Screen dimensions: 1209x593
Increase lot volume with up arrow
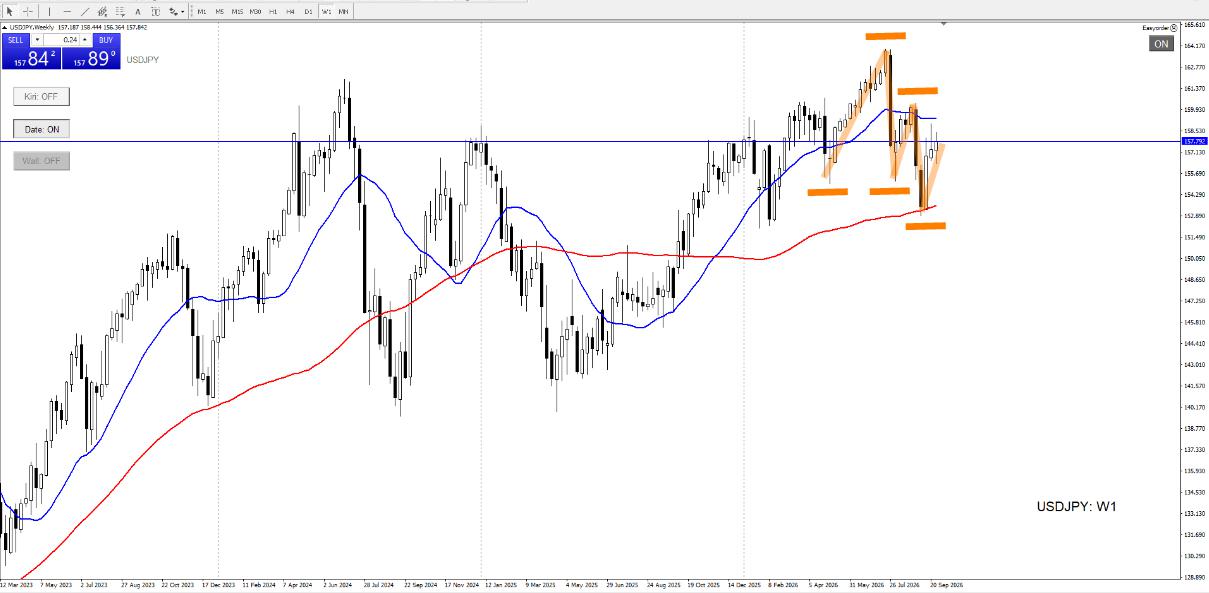[85, 40]
